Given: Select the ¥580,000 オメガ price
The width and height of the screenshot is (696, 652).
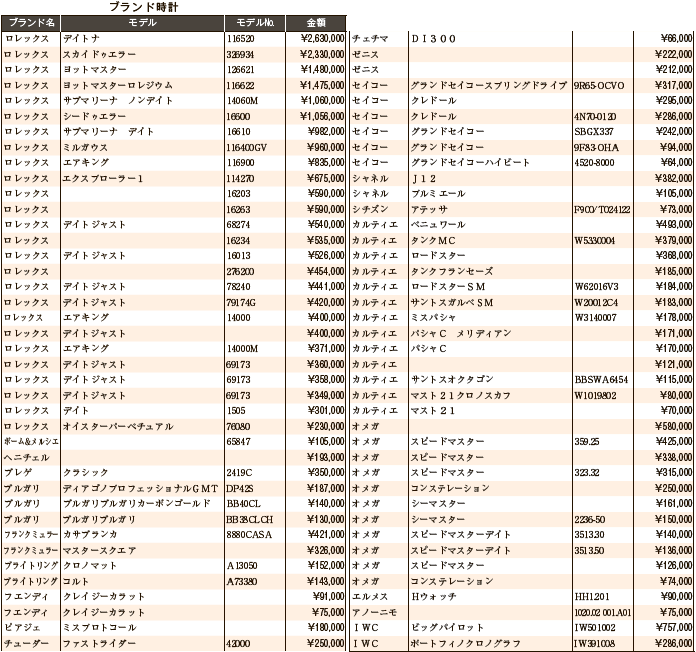Looking at the screenshot, I should pyautogui.click(x=673, y=426).
